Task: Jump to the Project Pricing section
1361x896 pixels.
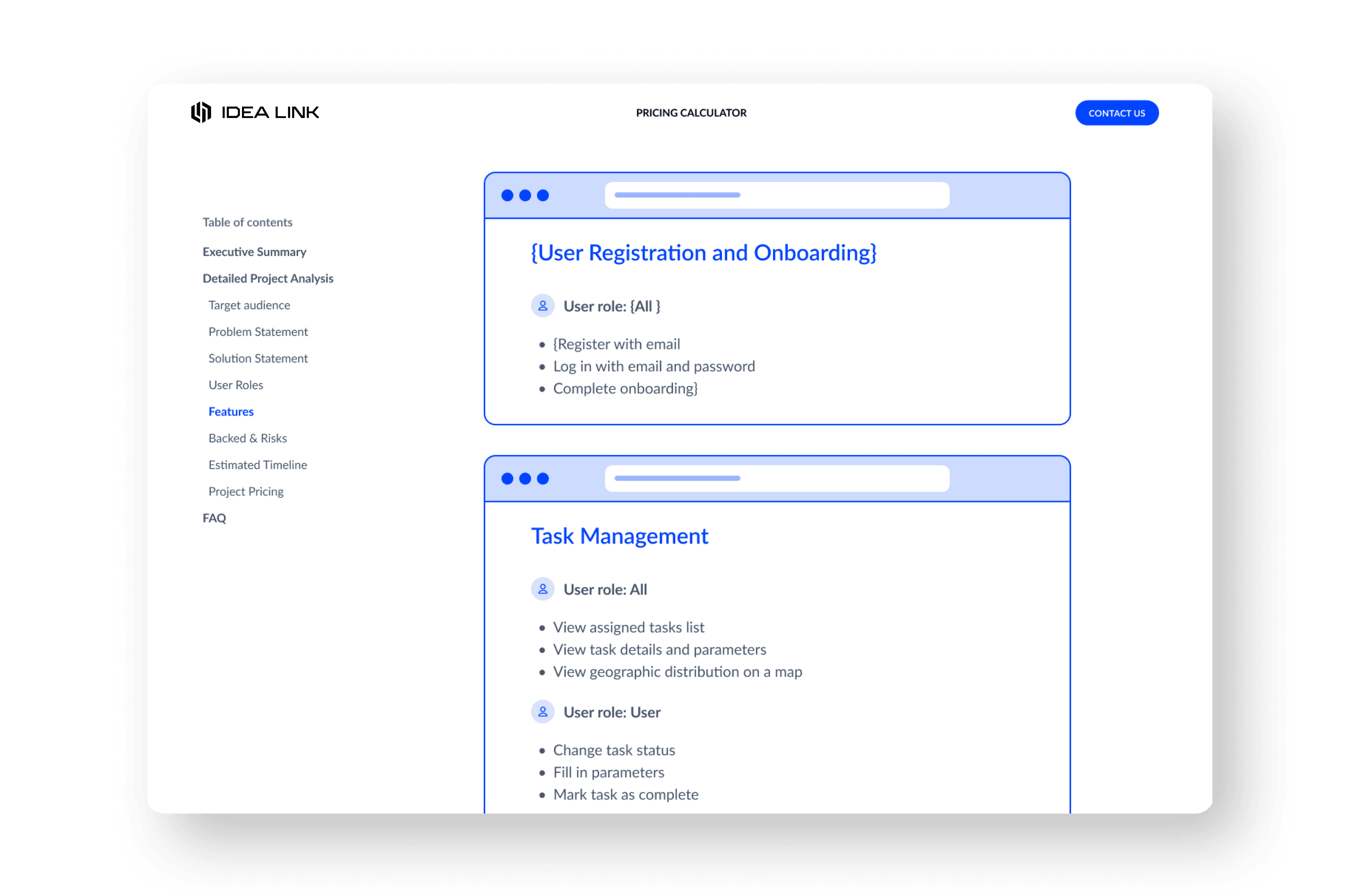Action: (246, 492)
